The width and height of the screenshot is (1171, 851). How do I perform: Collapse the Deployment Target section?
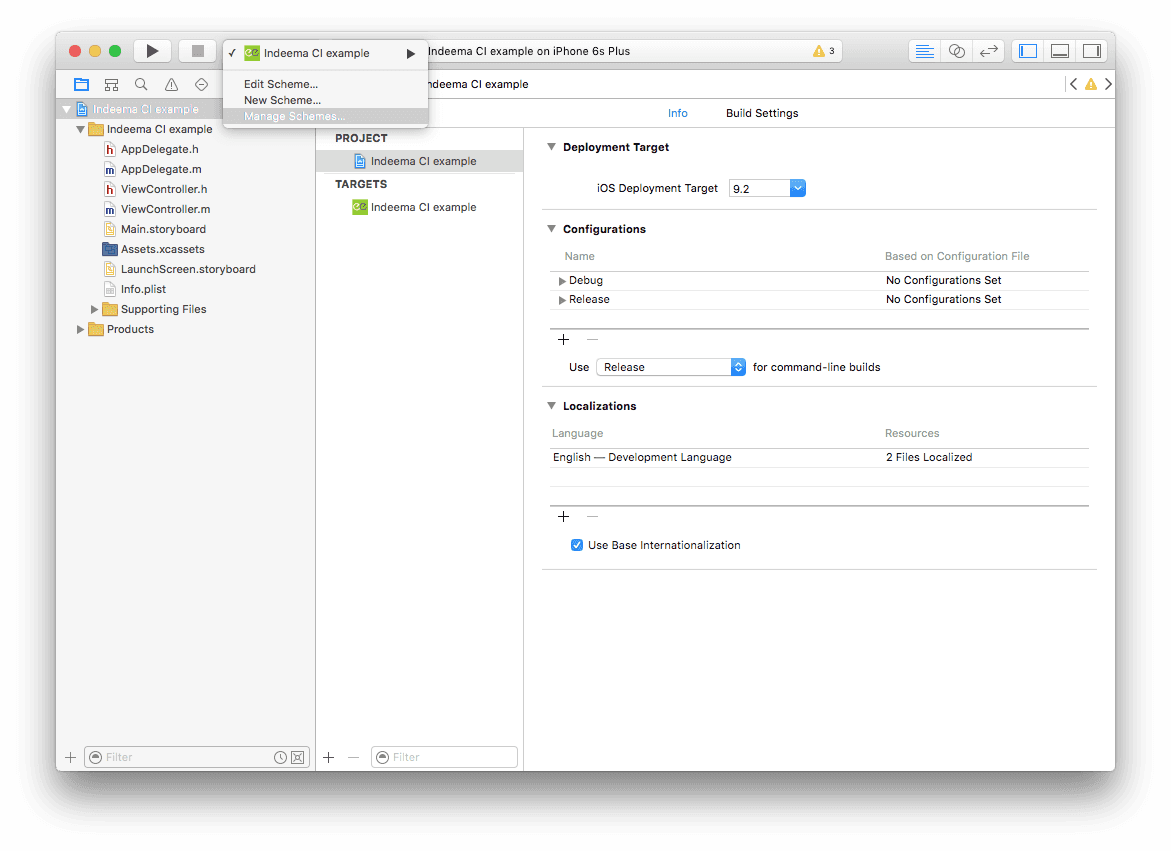(x=551, y=145)
